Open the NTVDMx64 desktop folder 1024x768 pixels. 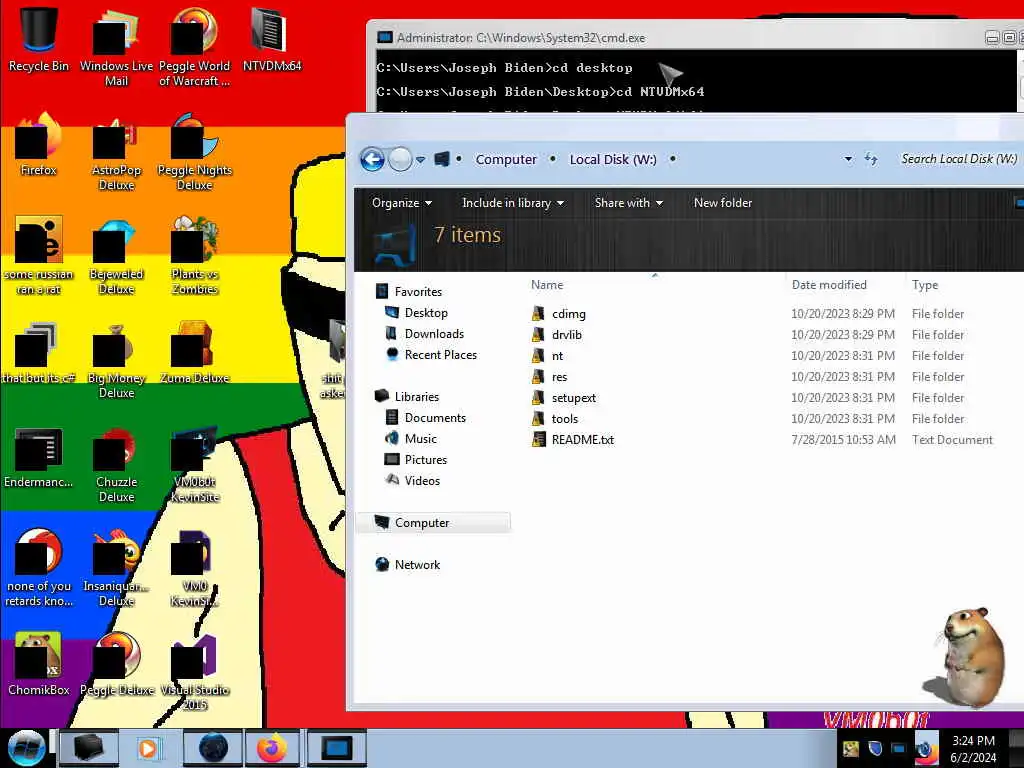[x=272, y=39]
